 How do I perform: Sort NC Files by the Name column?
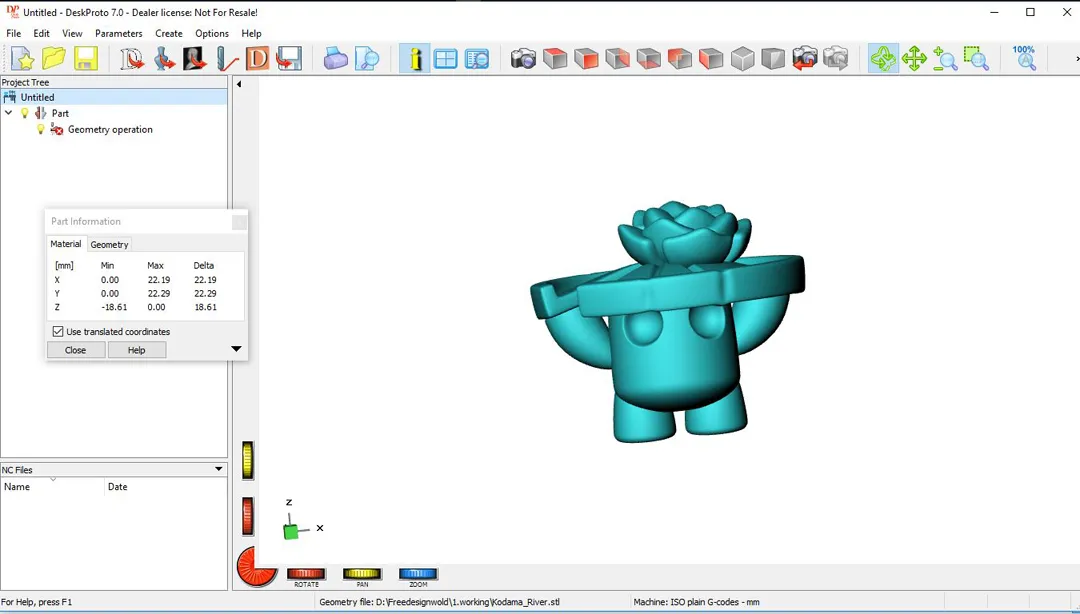[52, 487]
